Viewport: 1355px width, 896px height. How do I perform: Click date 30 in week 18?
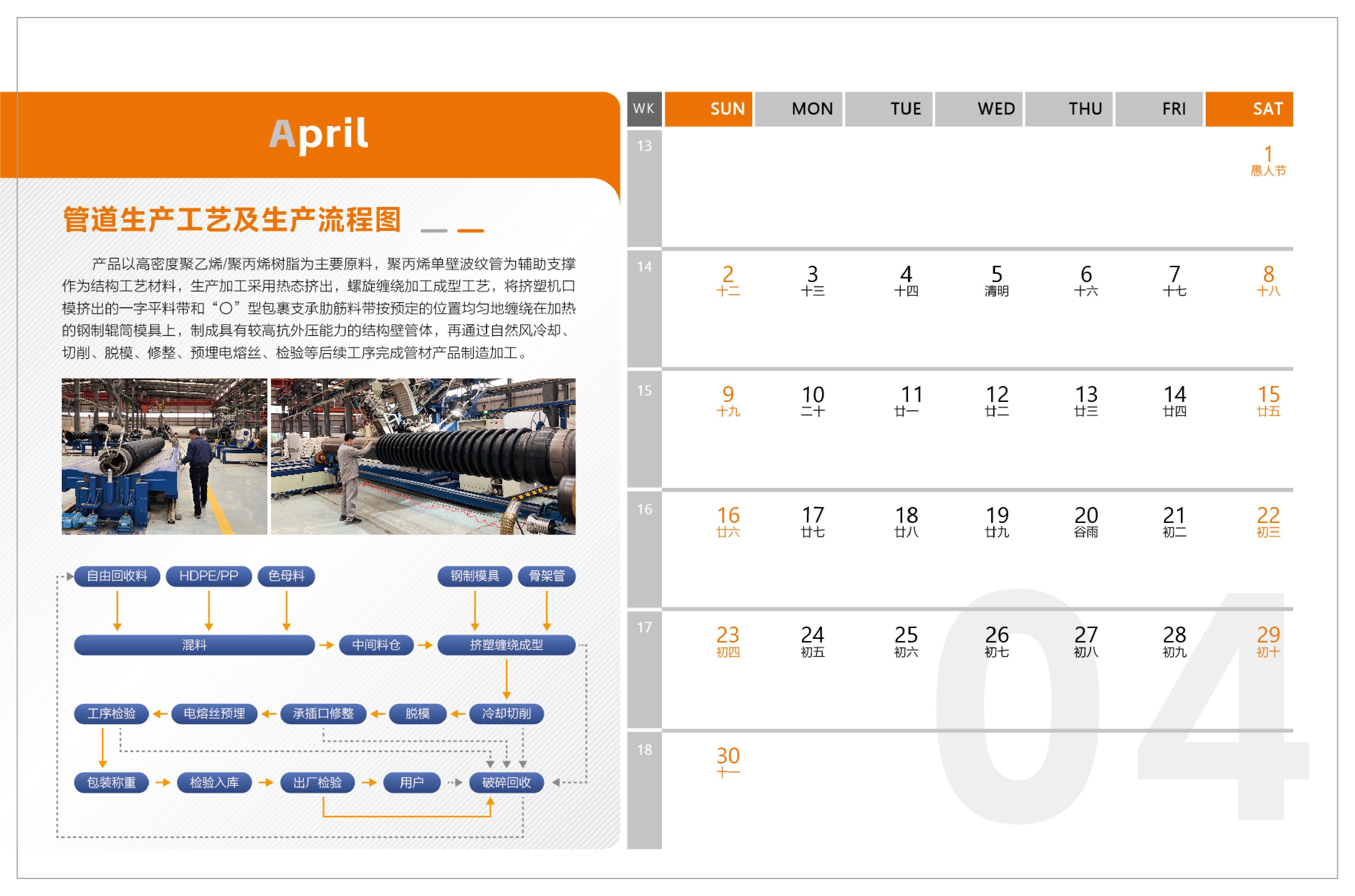click(x=727, y=762)
